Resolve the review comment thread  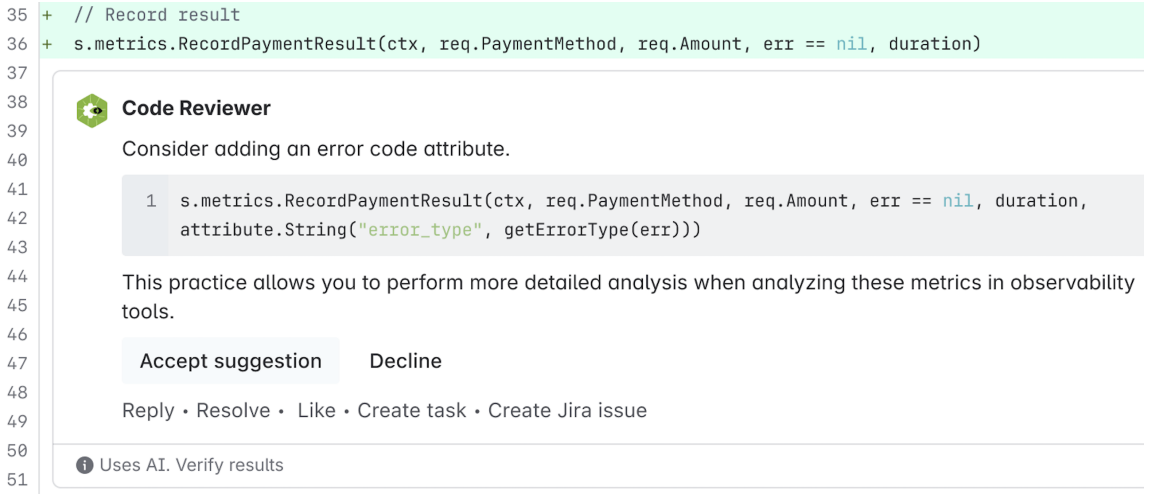[233, 410]
